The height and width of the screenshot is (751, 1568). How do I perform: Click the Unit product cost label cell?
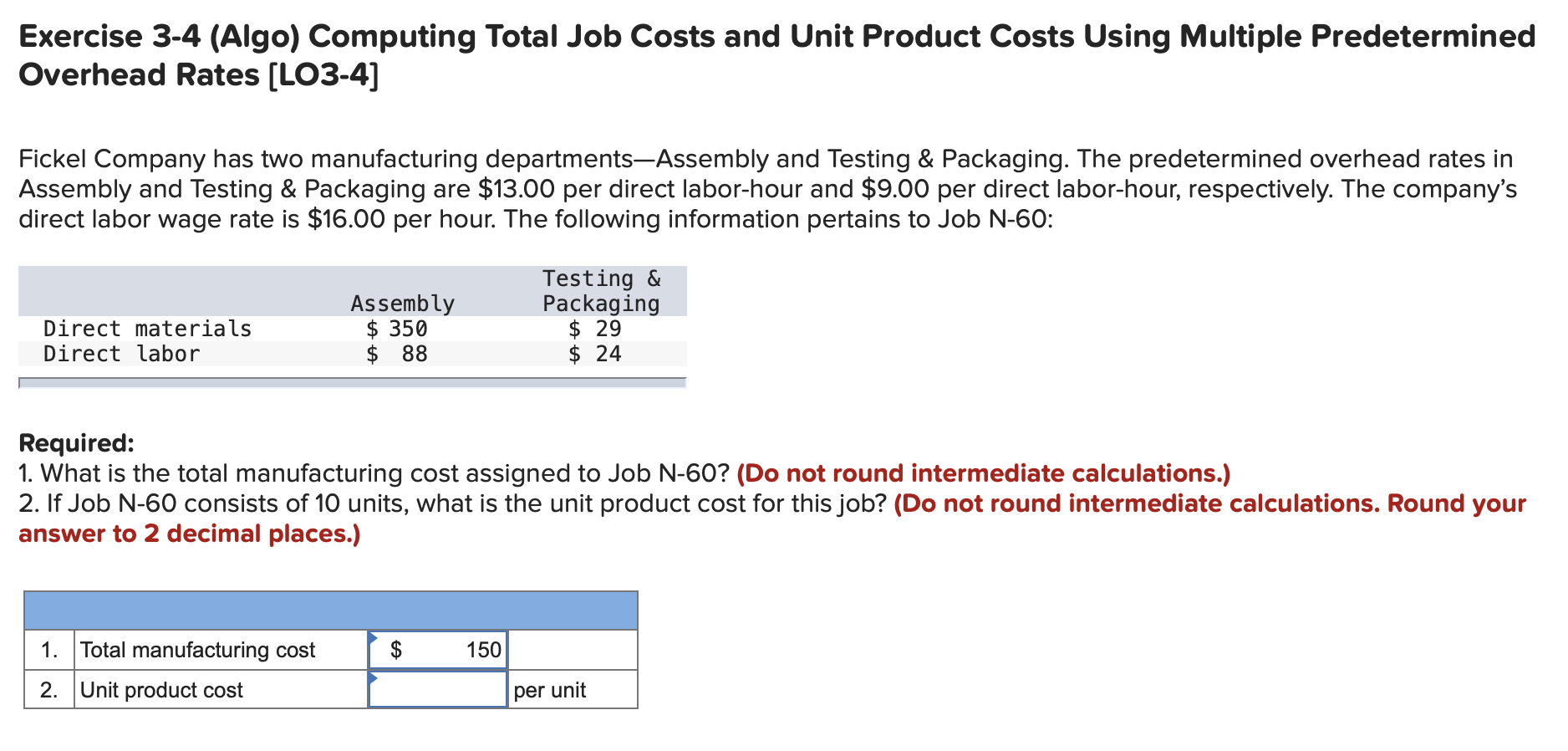tap(160, 689)
